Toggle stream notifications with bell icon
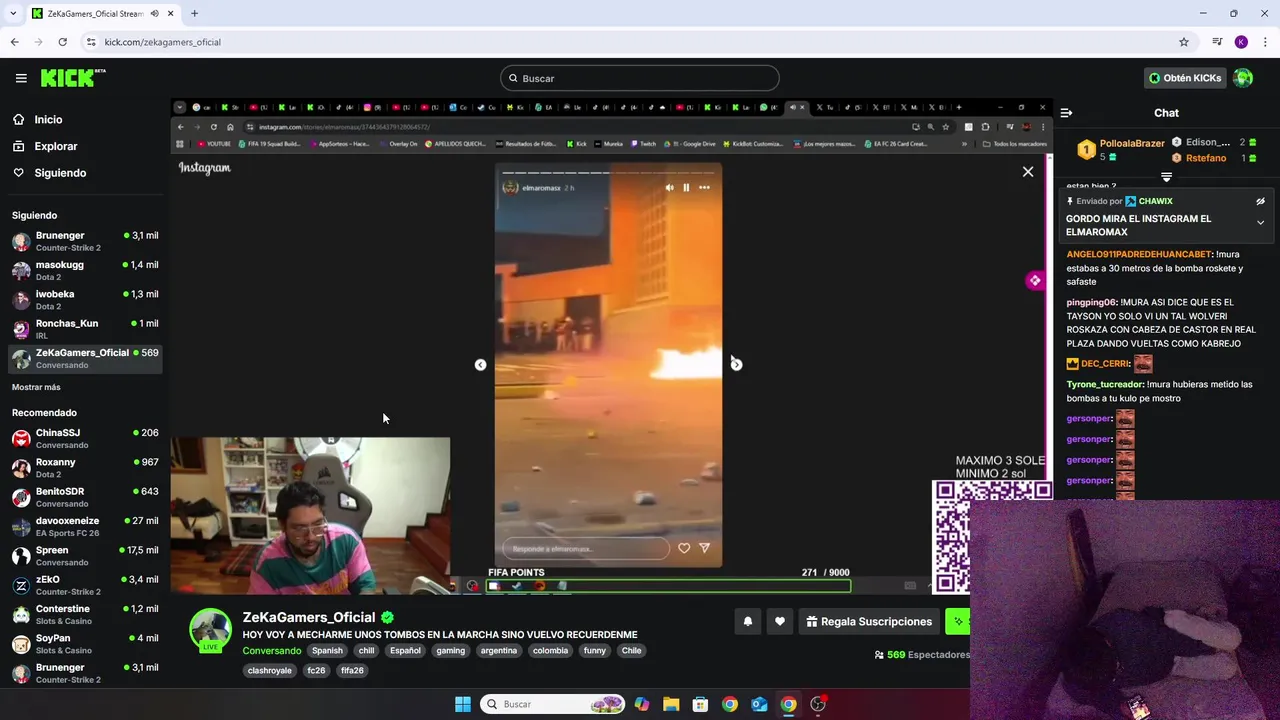Image resolution: width=1280 pixels, height=720 pixels. 747,621
